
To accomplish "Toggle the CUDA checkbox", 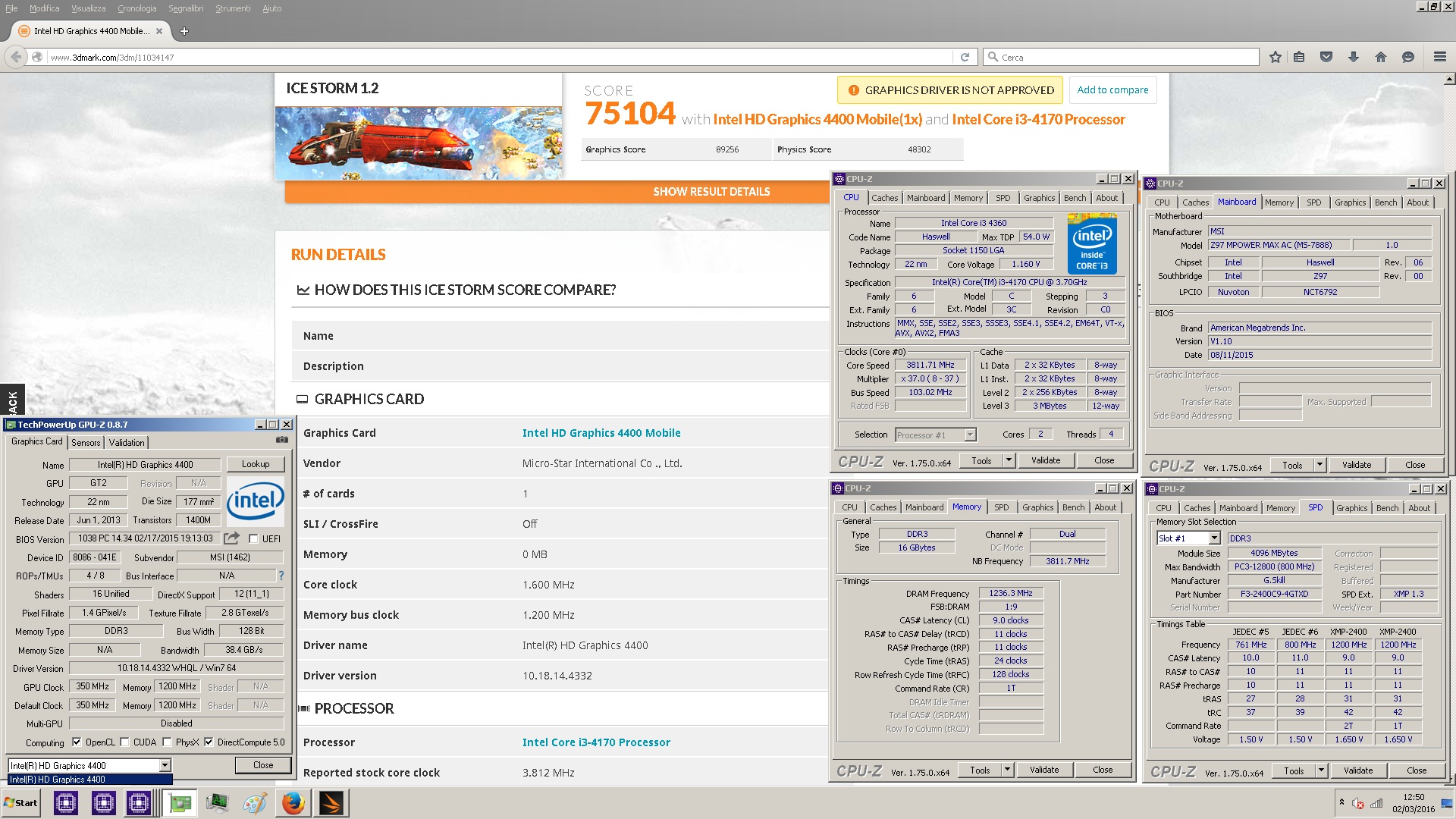I will [124, 742].
